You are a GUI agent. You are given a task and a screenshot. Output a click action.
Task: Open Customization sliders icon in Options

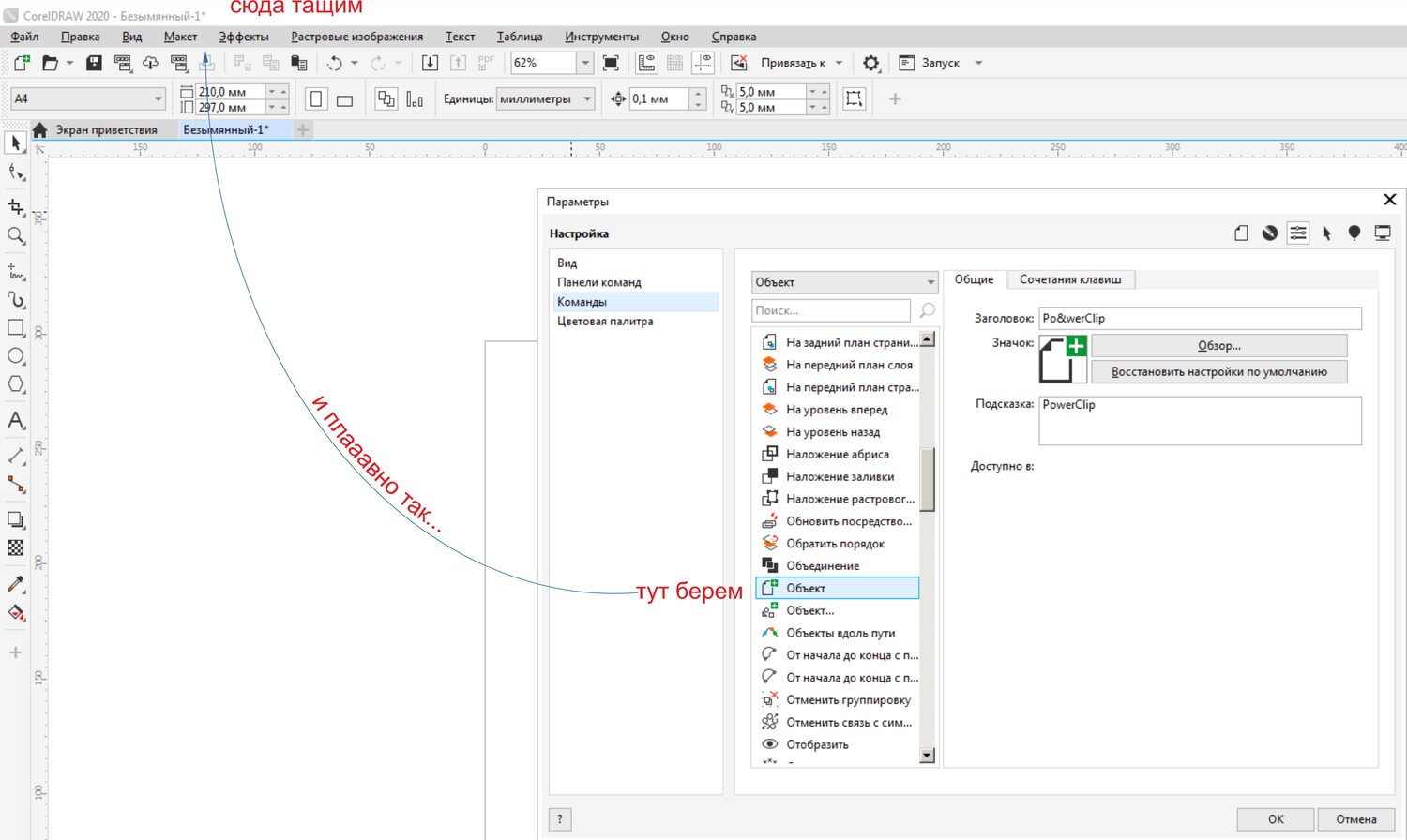[x=1298, y=232]
